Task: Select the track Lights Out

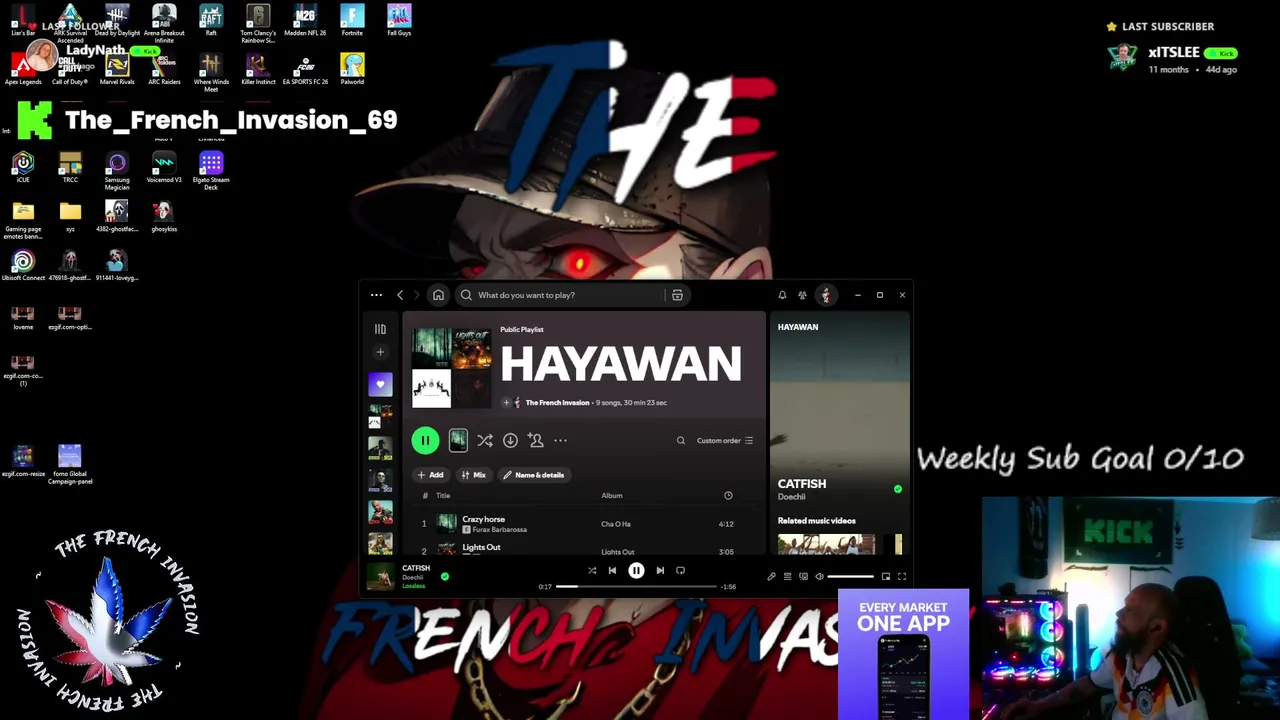Action: pyautogui.click(x=481, y=547)
